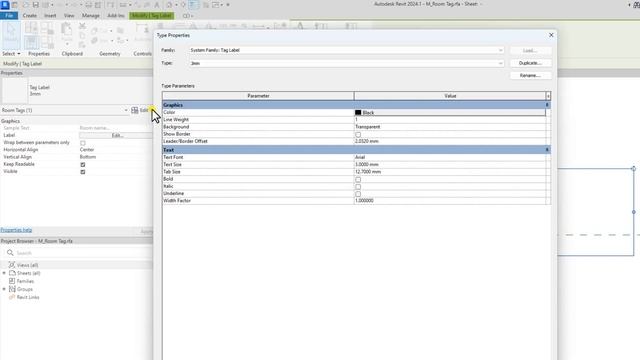Toggle the Visible checkbox in Properties palette
This screenshot has height=360, width=640.
[83, 172]
